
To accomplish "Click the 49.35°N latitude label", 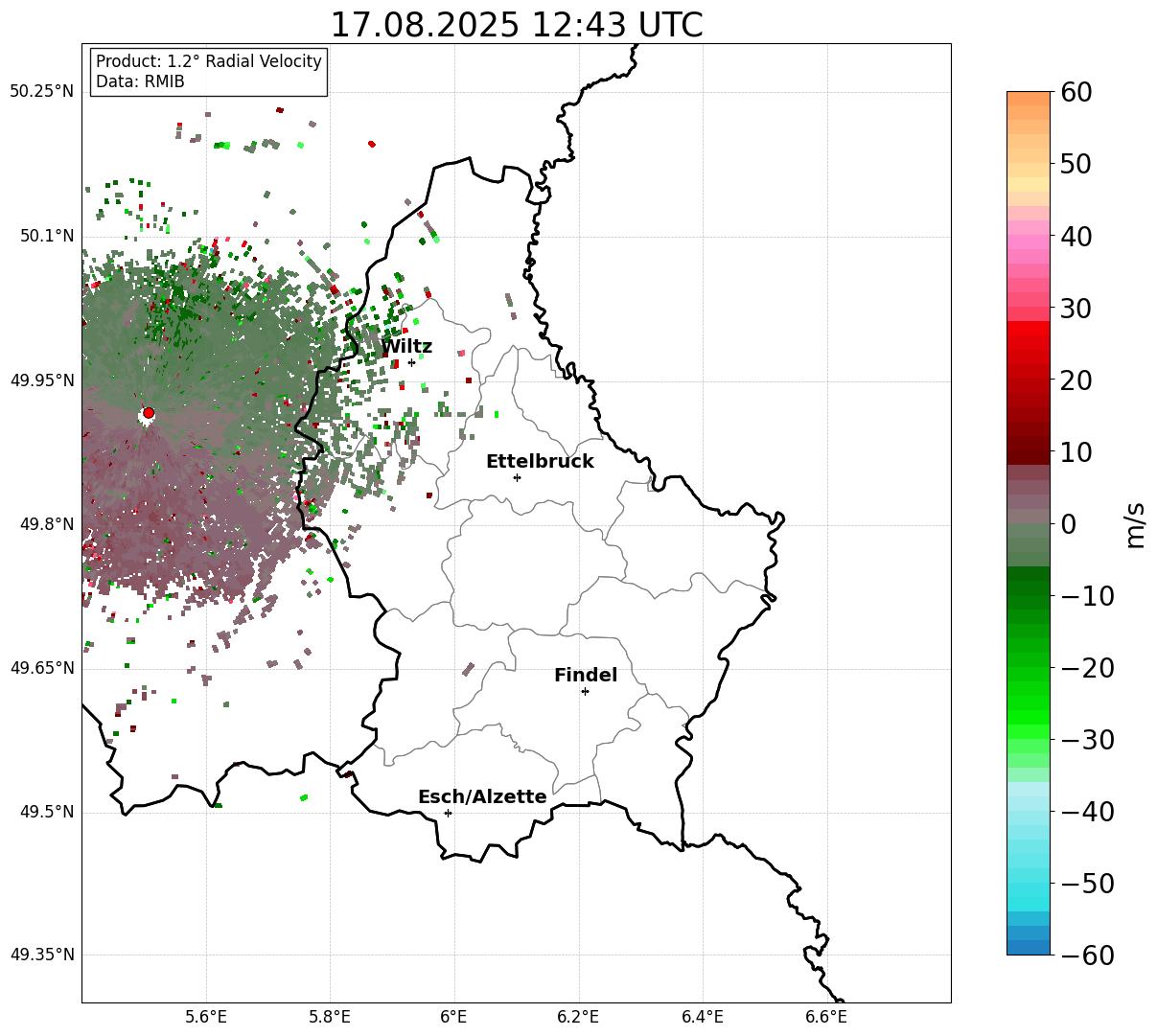I will 42,955.
